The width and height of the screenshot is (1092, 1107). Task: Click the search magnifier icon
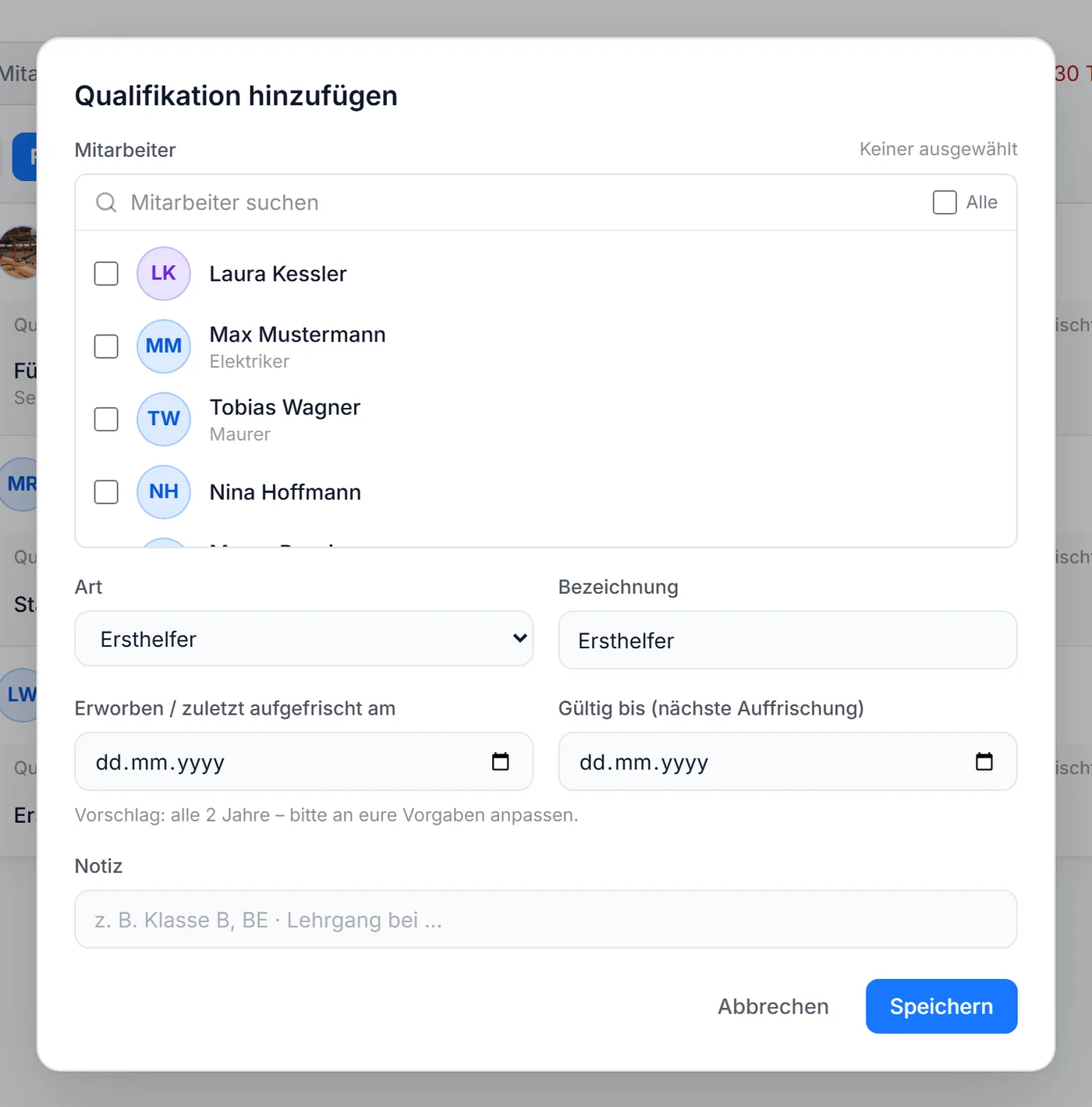click(106, 203)
